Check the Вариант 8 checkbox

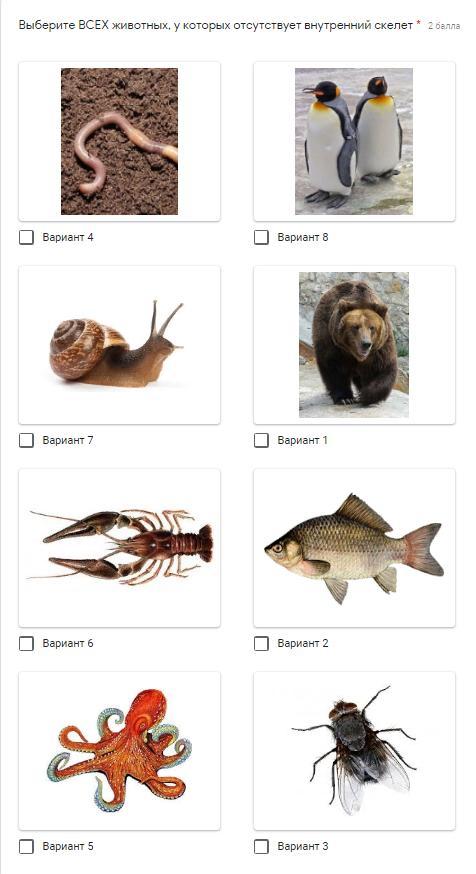[x=261, y=237]
